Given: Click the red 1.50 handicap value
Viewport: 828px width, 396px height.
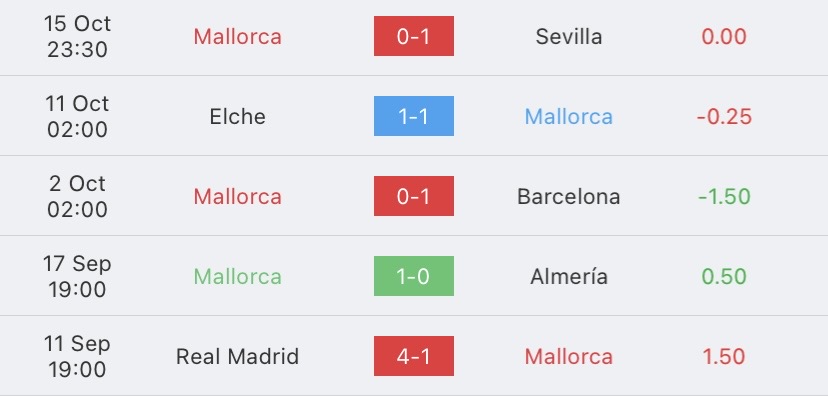Looking at the screenshot, I should (x=724, y=356).
